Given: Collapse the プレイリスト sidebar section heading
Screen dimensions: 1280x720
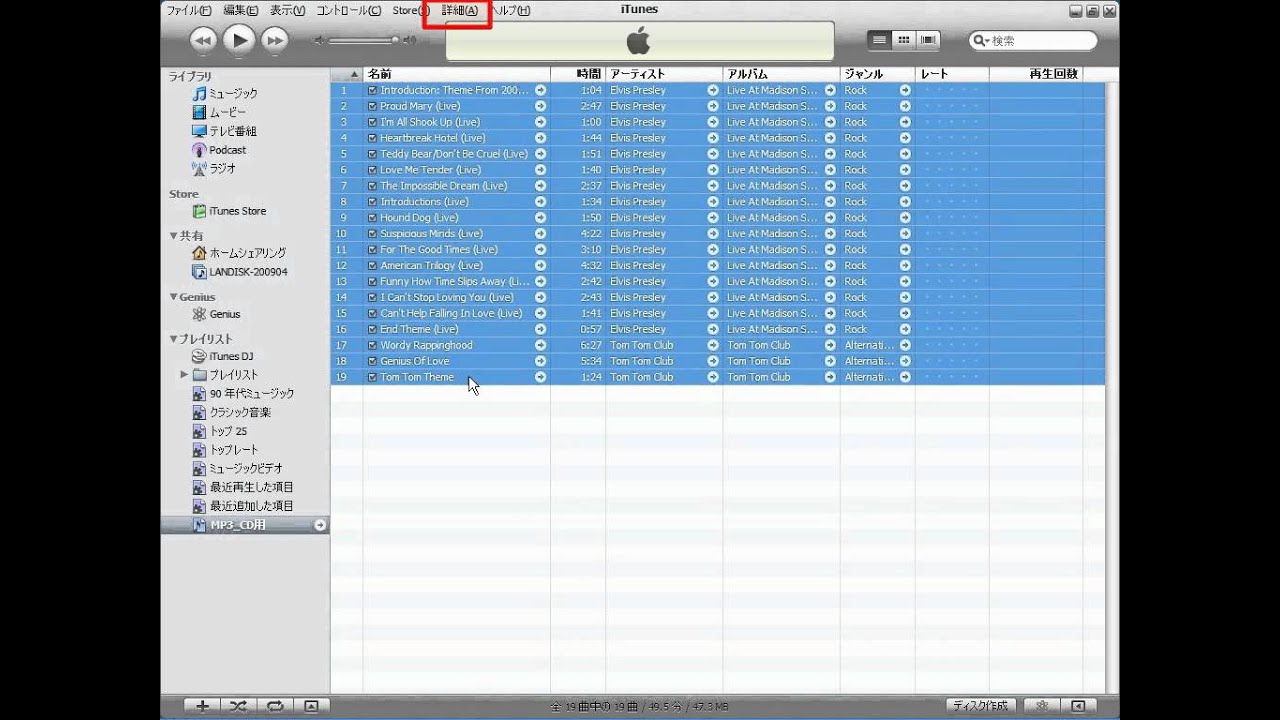Looking at the screenshot, I should tap(174, 339).
